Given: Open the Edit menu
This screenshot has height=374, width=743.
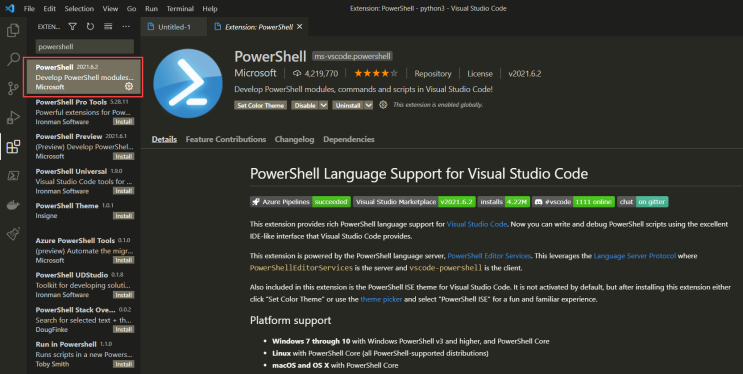Looking at the screenshot, I should [49, 9].
